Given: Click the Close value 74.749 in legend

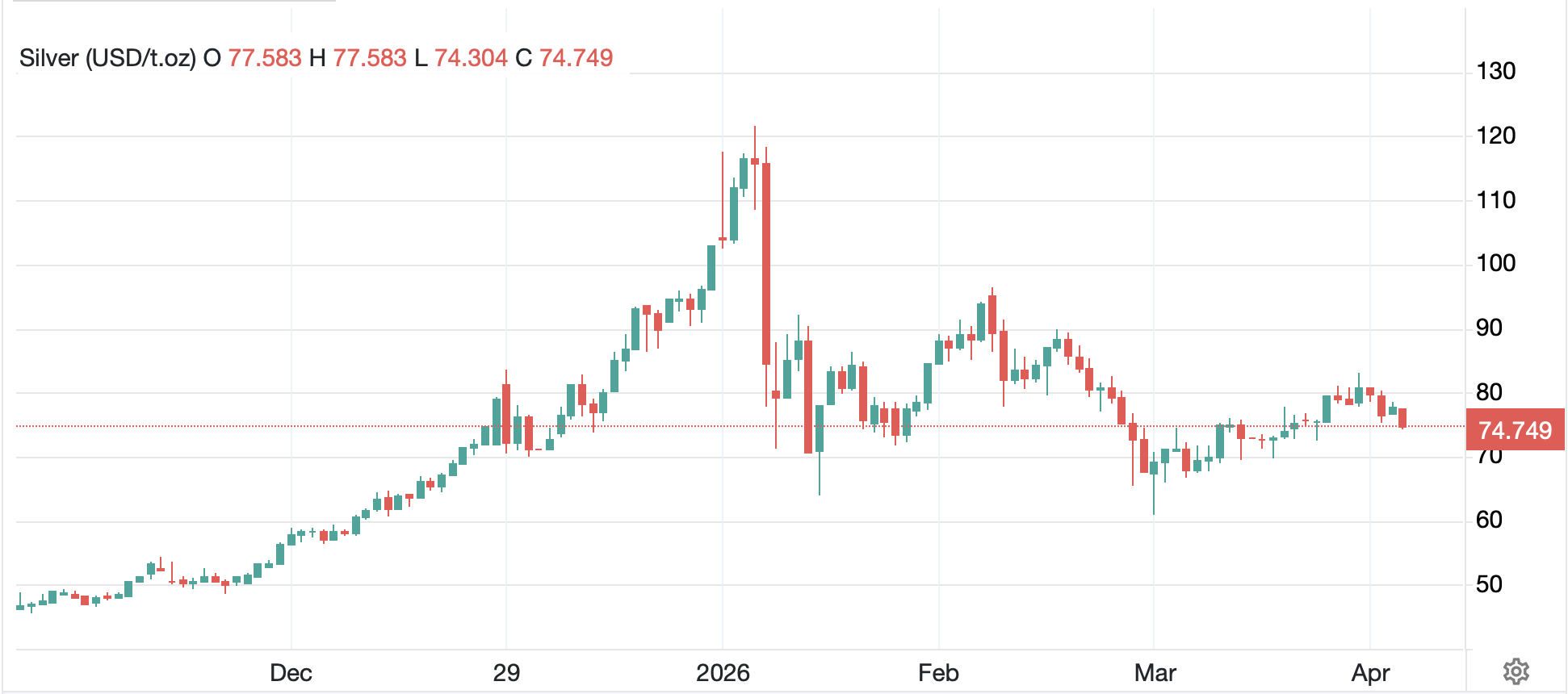Looking at the screenshot, I should [x=576, y=58].
